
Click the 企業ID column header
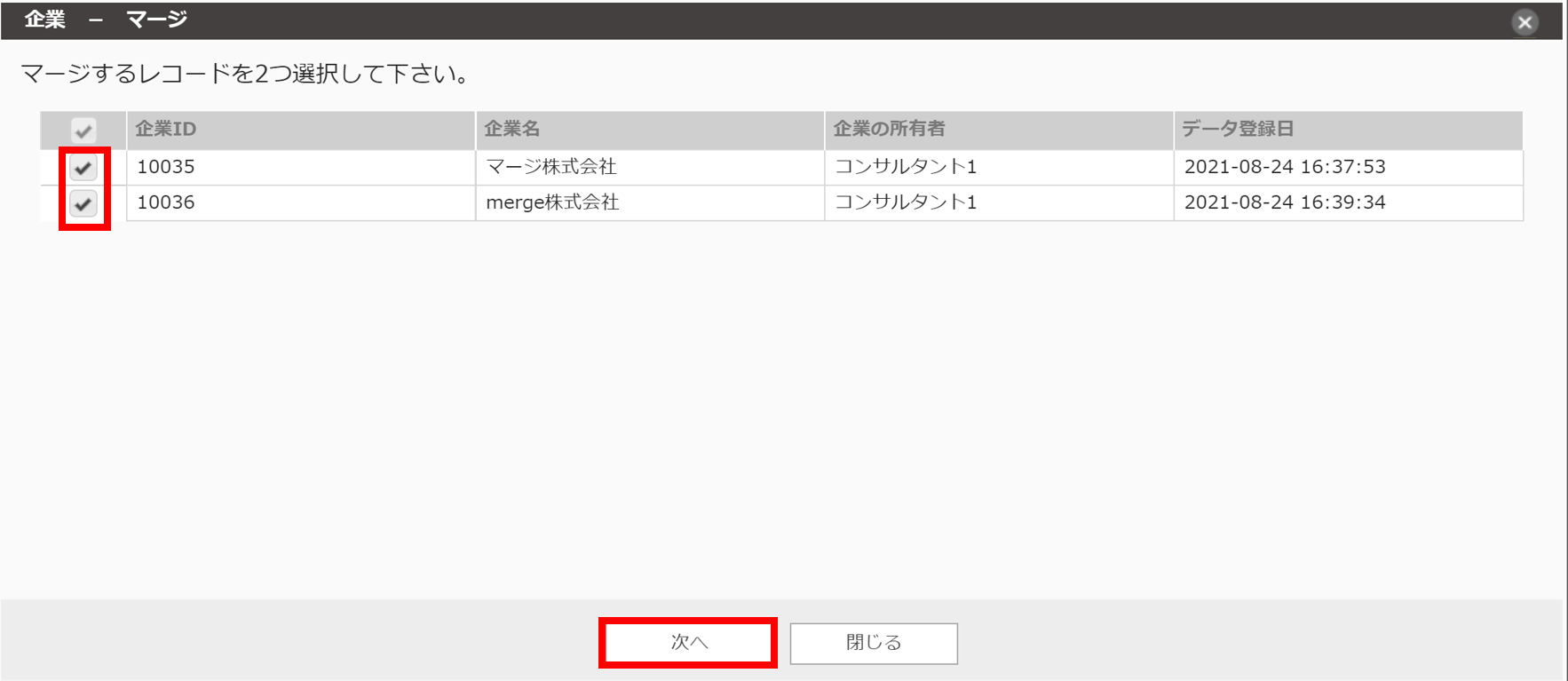coord(166,130)
